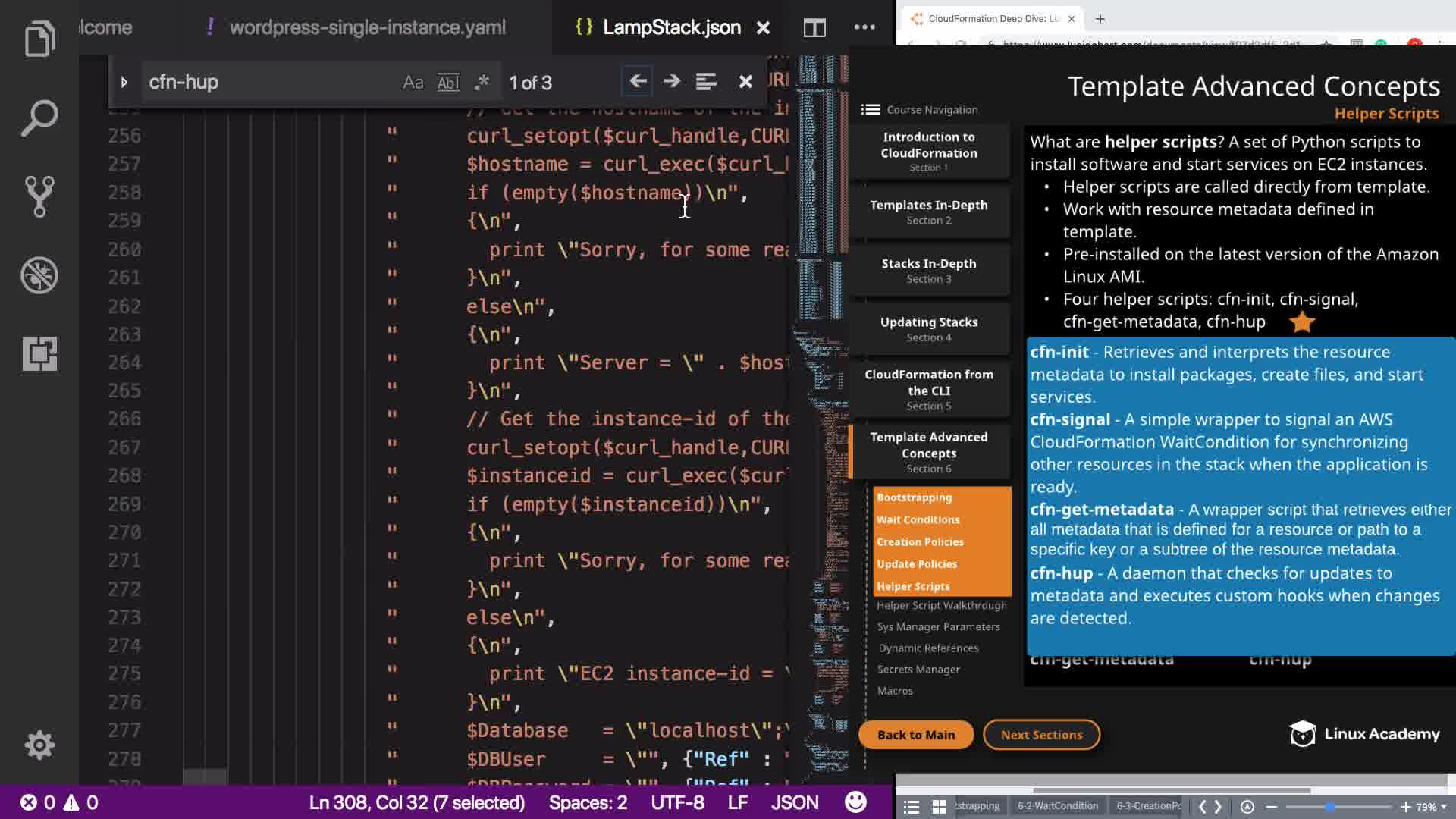This screenshot has height=819, width=1456.
Task: Open the Debug sidebar icon
Action: pyautogui.click(x=39, y=275)
